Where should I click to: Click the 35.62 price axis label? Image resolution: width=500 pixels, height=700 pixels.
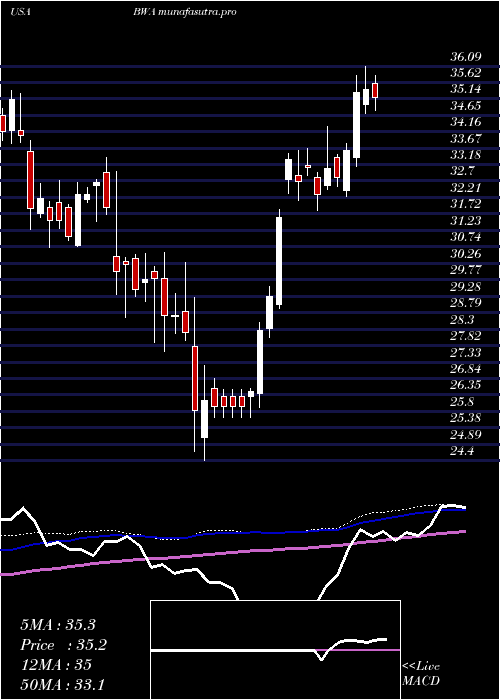click(x=465, y=73)
